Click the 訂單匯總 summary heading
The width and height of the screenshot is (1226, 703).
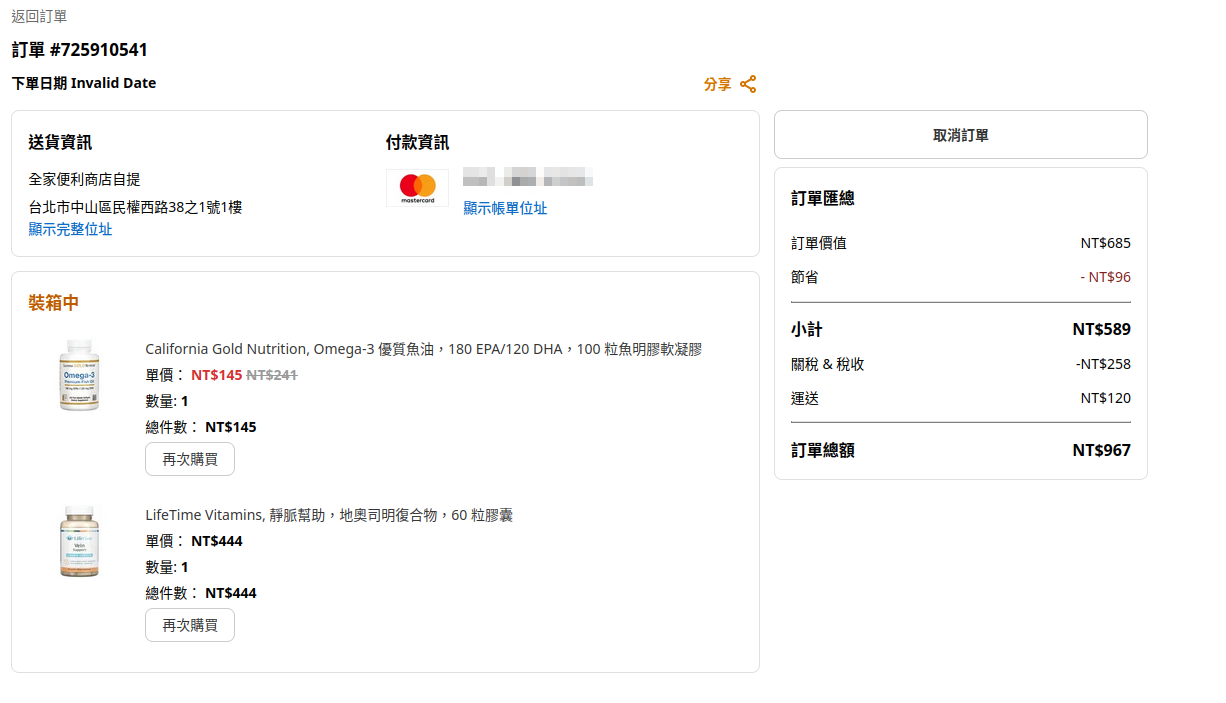pos(822,198)
